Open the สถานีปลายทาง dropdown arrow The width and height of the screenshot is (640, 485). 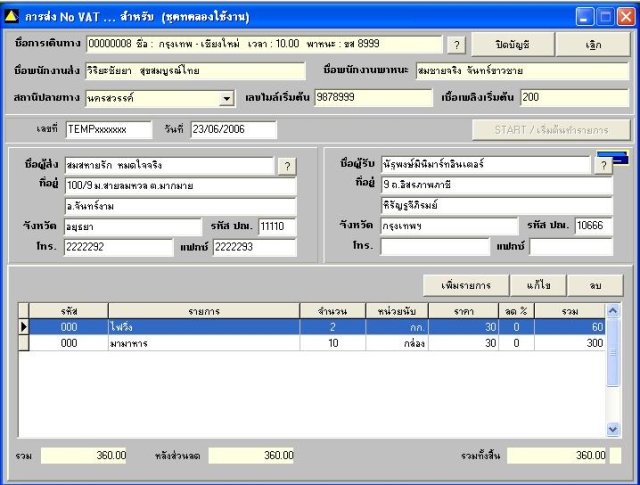pos(226,98)
